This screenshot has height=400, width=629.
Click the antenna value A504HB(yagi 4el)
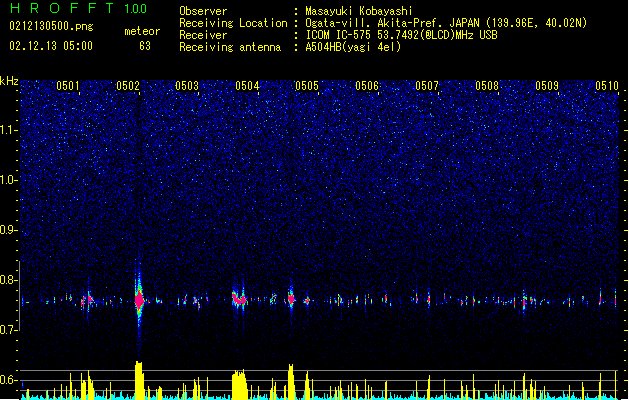pos(353,47)
